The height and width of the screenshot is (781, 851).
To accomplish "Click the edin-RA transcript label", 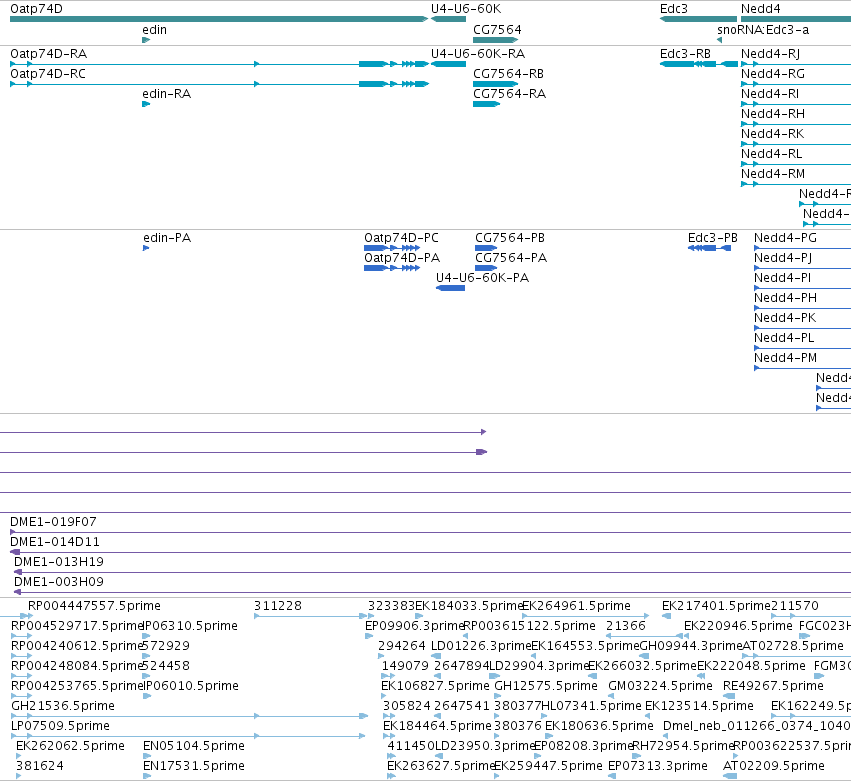I will pyautogui.click(x=167, y=94).
